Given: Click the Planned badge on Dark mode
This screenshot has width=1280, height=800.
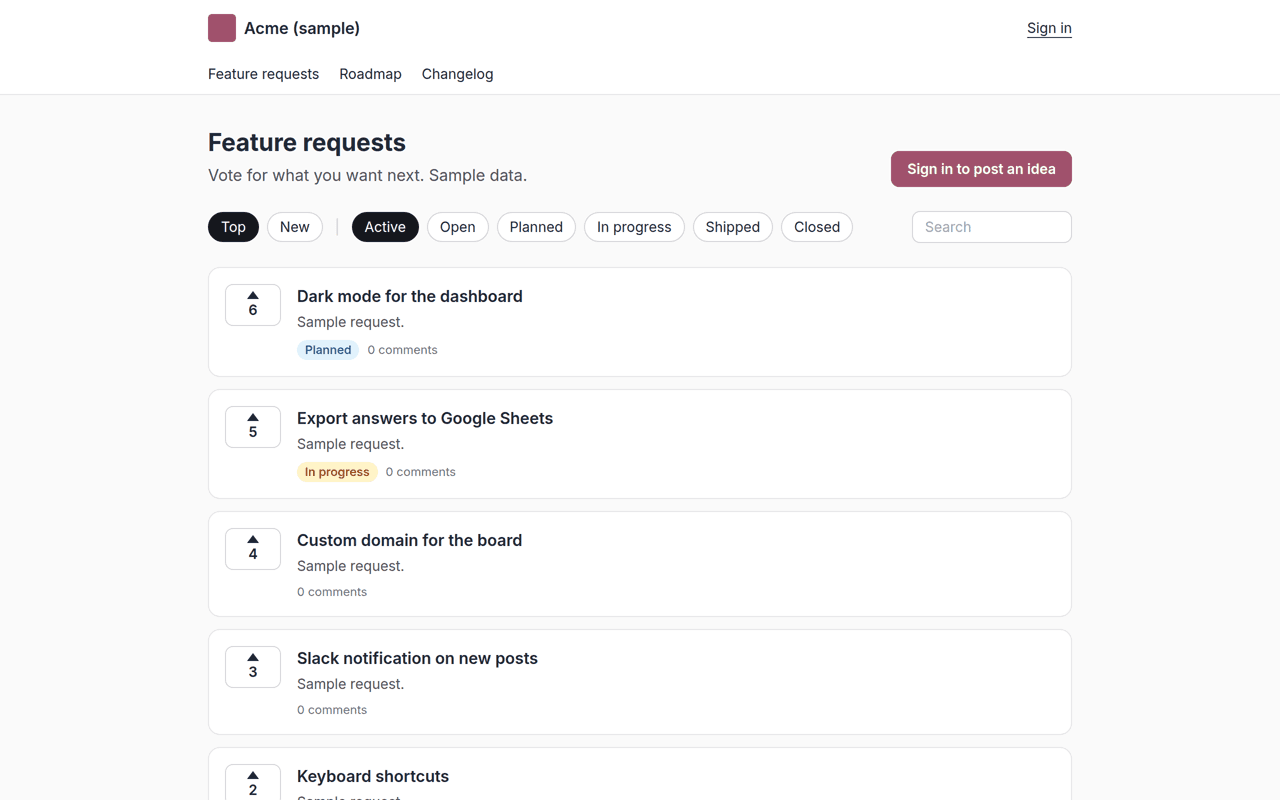Looking at the screenshot, I should pyautogui.click(x=328, y=350).
